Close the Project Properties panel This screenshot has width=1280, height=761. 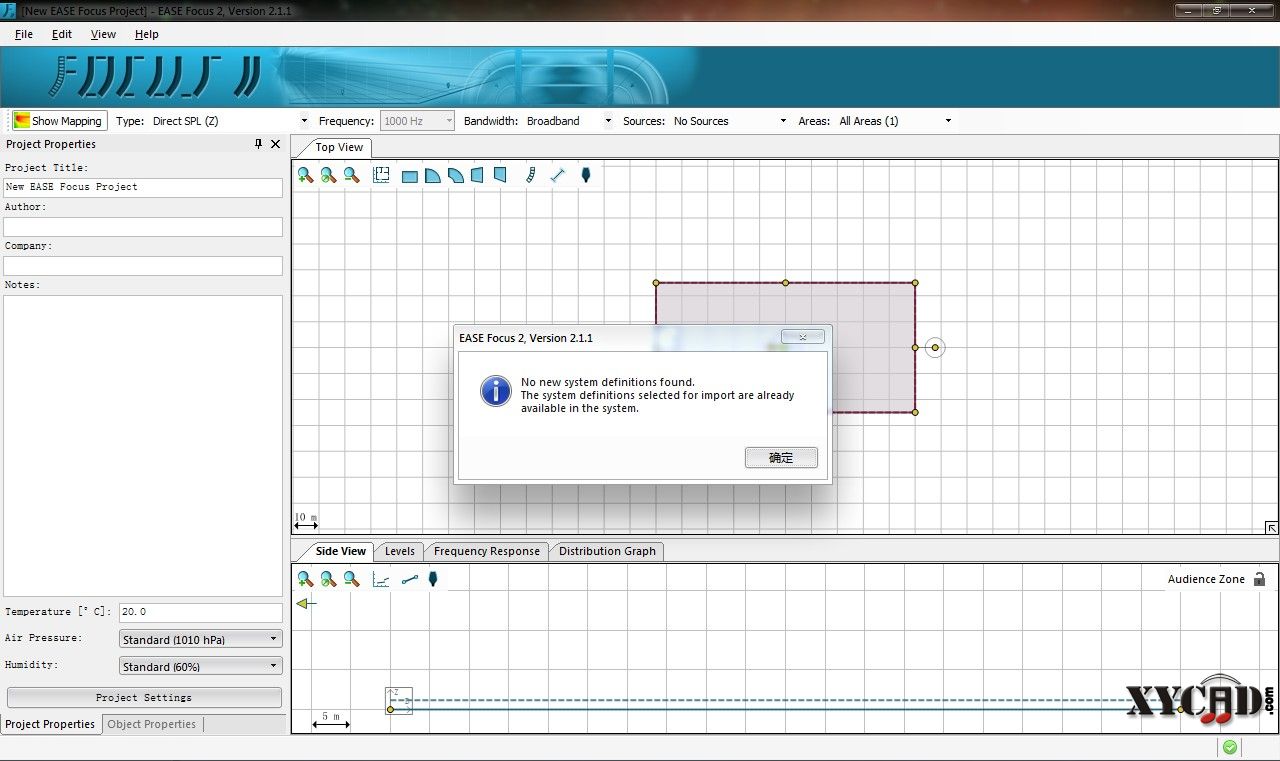click(x=276, y=144)
